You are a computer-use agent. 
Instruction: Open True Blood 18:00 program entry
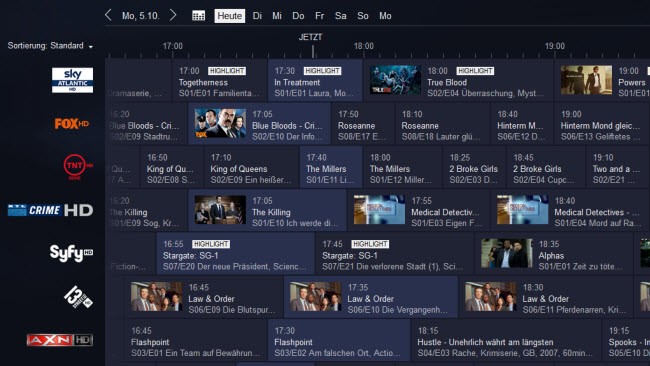[458, 81]
